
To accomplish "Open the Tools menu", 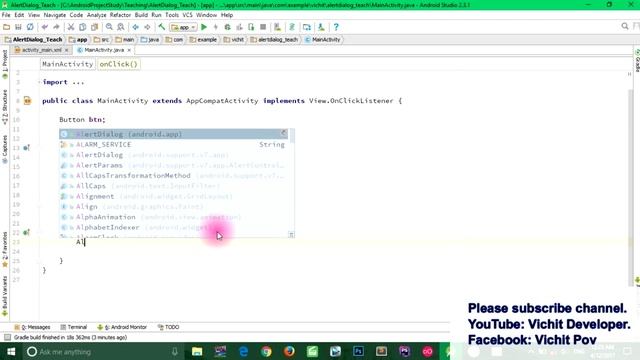I will (x=172, y=15).
